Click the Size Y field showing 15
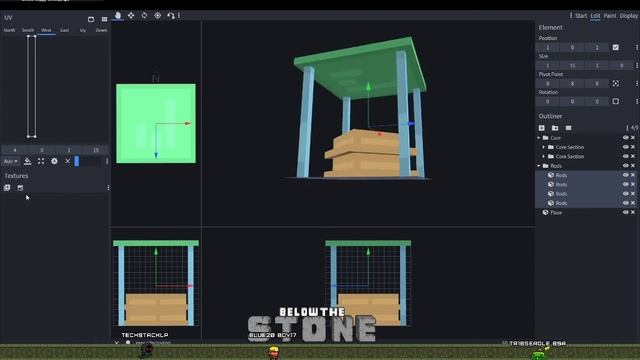 (572, 65)
